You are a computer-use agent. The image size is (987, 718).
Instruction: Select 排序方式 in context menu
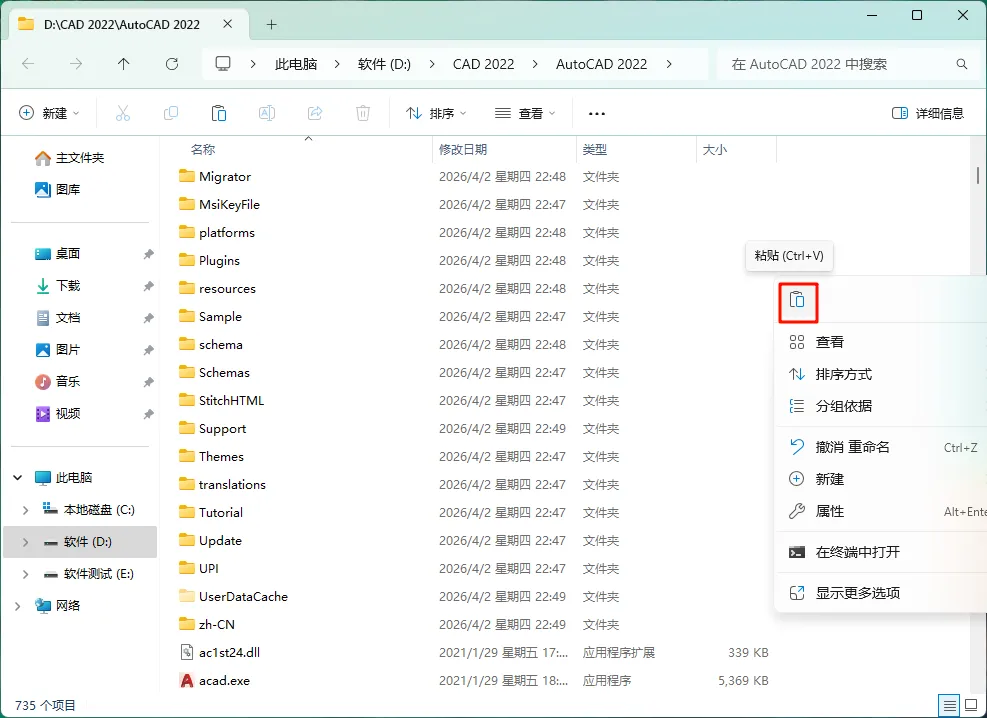tap(881, 374)
